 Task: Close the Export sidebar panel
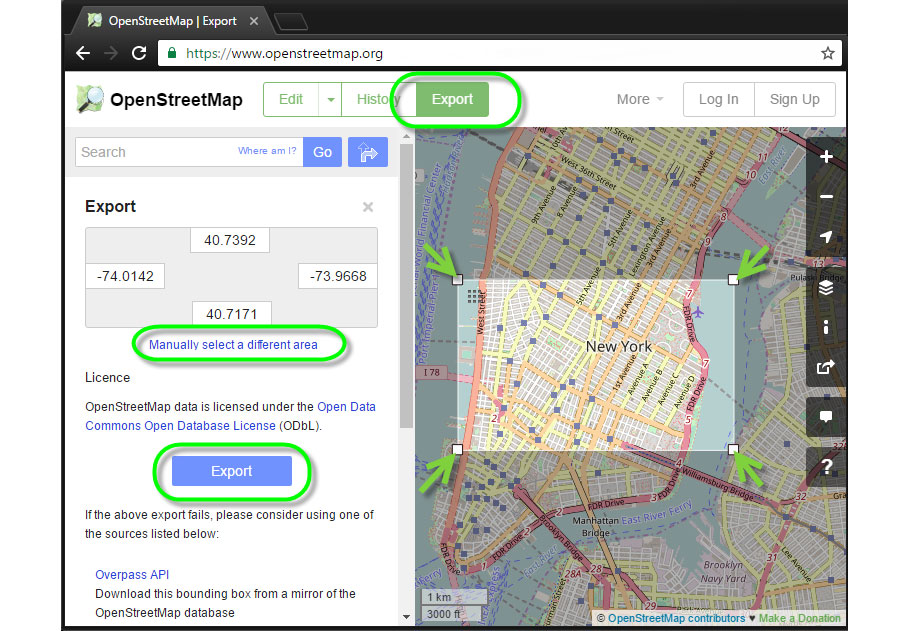[368, 207]
